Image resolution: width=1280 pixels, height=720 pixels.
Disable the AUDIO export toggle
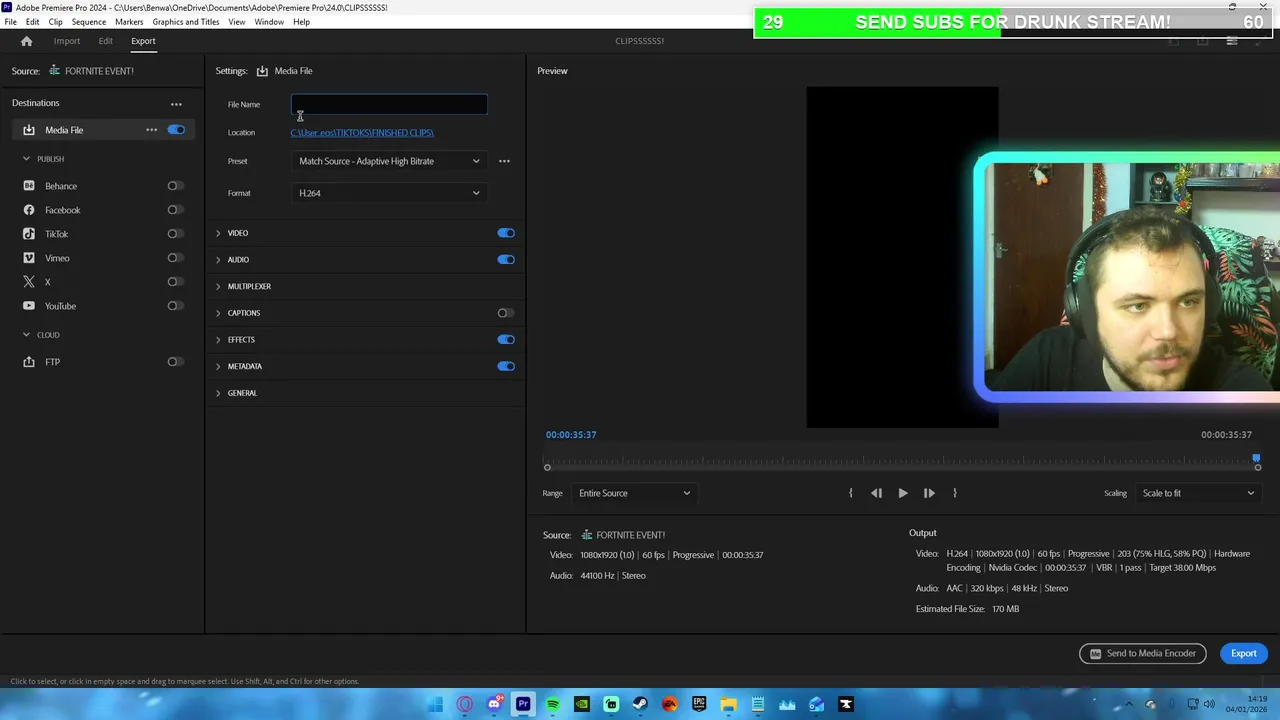[506, 260]
